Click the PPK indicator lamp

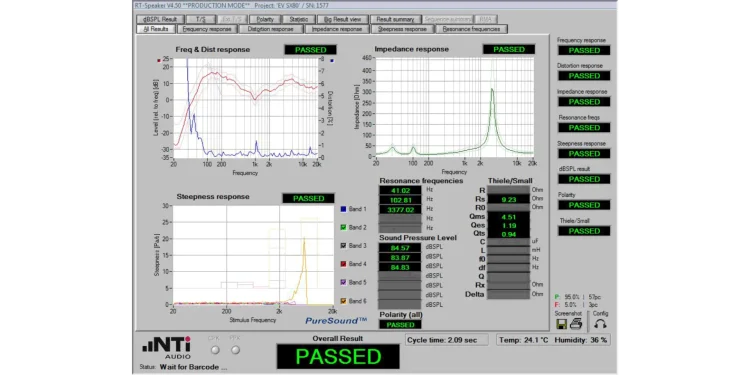coord(235,350)
